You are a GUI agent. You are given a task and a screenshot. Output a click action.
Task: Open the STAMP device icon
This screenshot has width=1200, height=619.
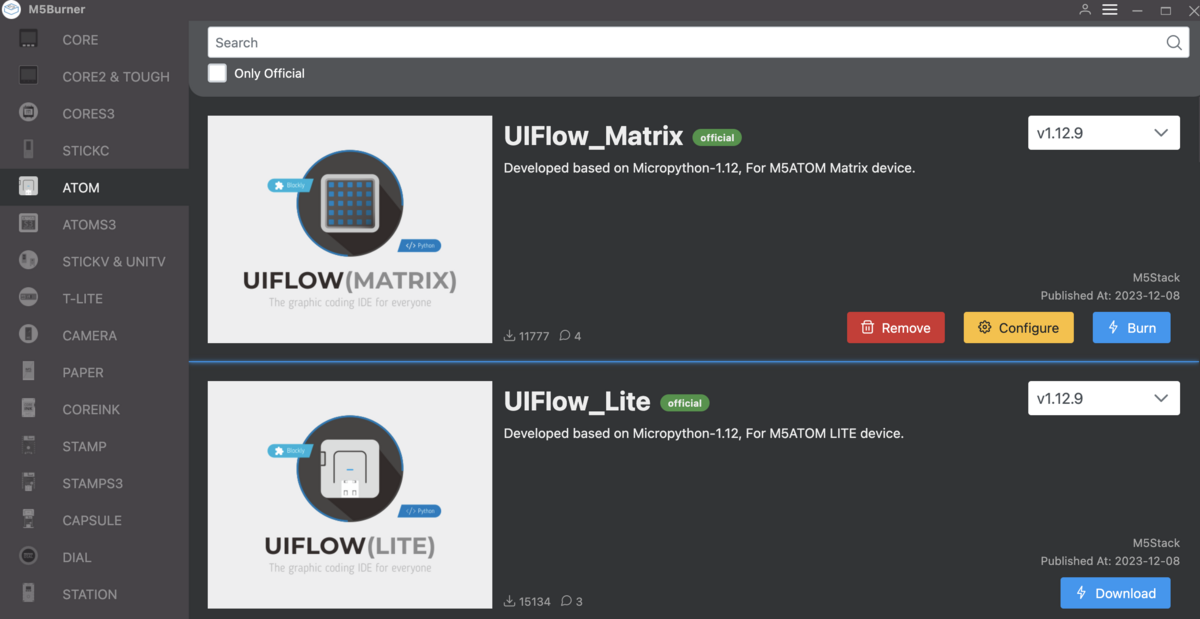click(29, 446)
